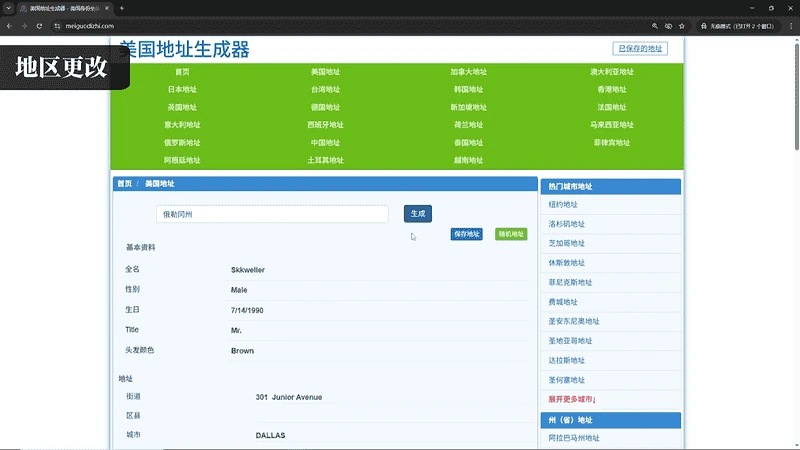800x450 pixels.
Task: Click the full name value Skkweller
Action: [248, 270]
